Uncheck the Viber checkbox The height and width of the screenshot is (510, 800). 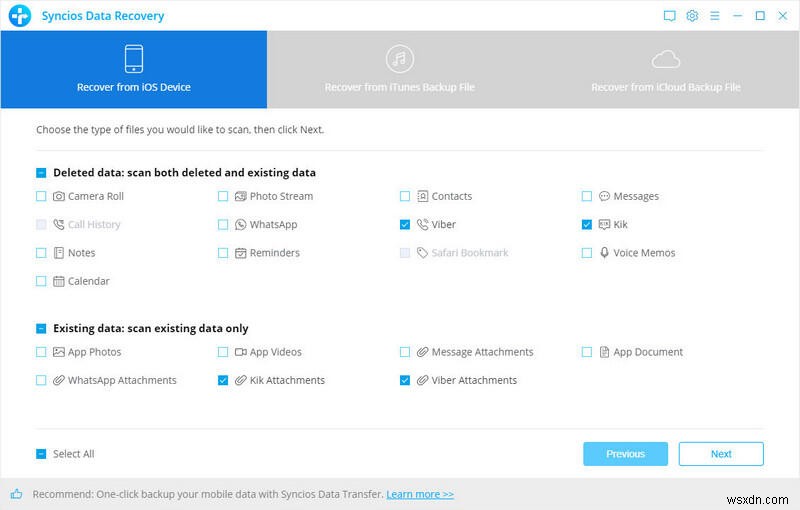tap(405, 224)
